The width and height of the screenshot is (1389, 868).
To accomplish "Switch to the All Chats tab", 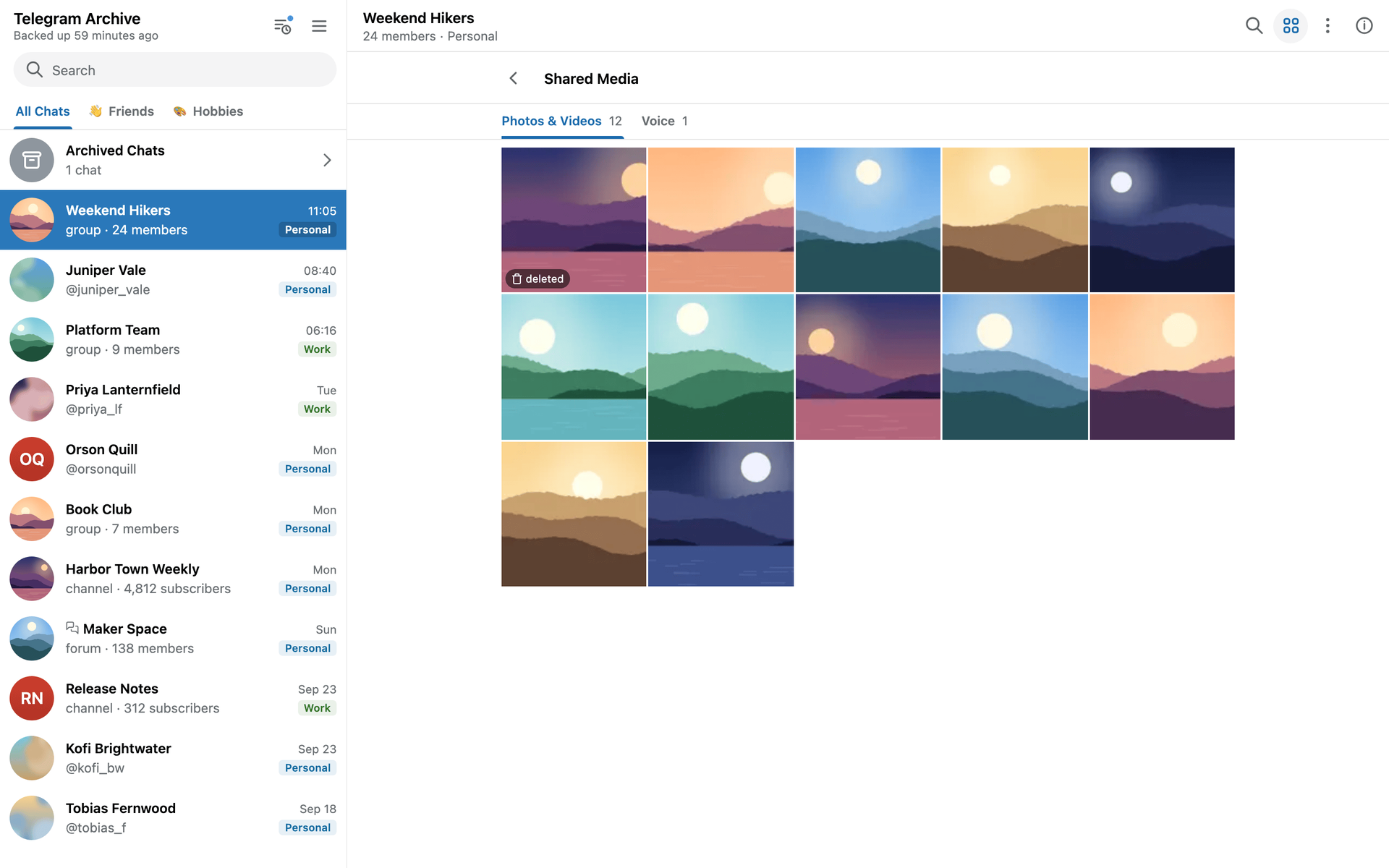I will pos(43,111).
